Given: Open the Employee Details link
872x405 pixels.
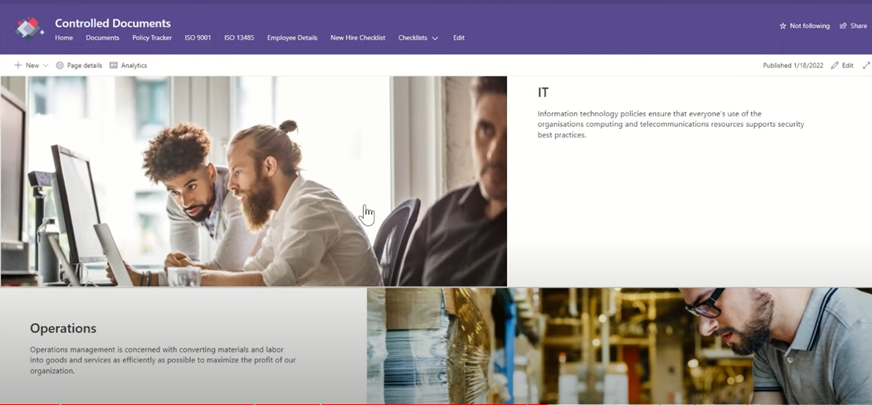Looking at the screenshot, I should [292, 38].
